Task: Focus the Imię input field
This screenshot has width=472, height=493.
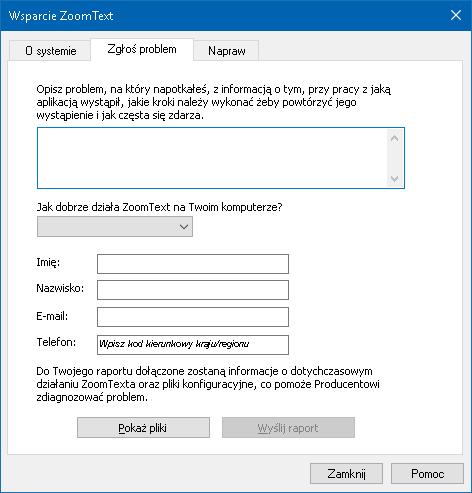Action: 193,264
